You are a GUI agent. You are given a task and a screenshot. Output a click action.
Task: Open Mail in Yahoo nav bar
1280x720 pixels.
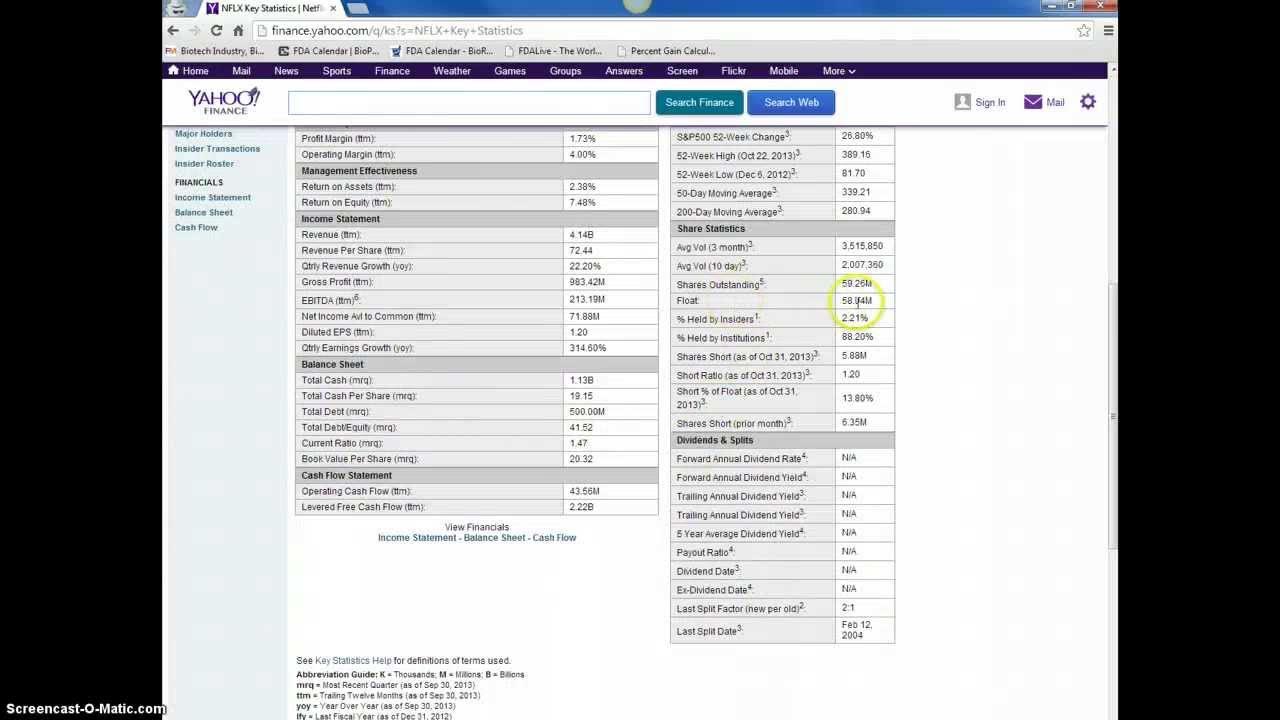coord(241,71)
